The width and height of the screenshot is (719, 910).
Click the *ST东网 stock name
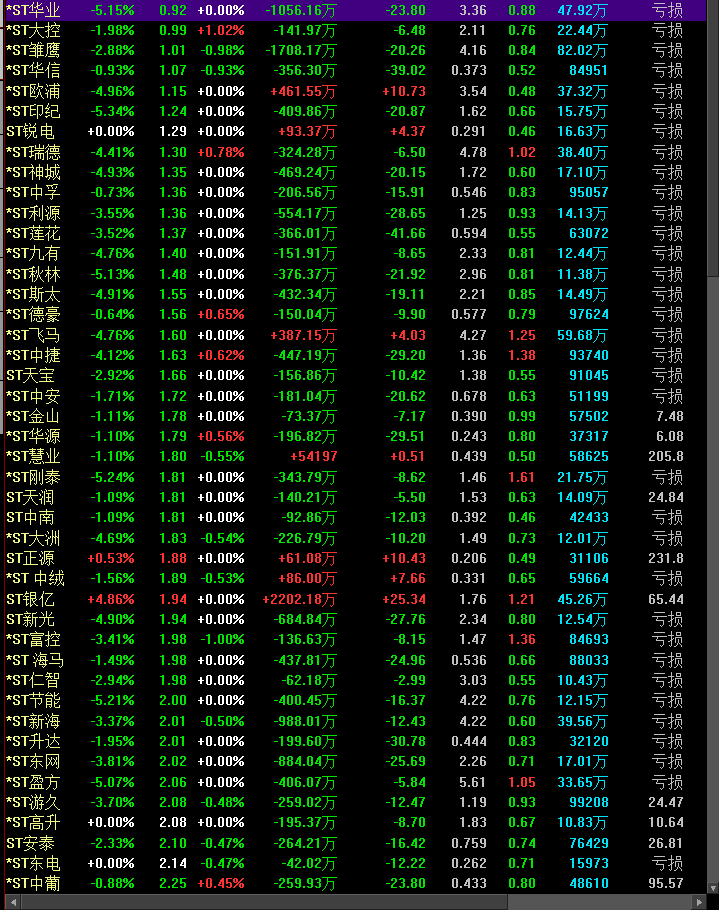(32, 761)
